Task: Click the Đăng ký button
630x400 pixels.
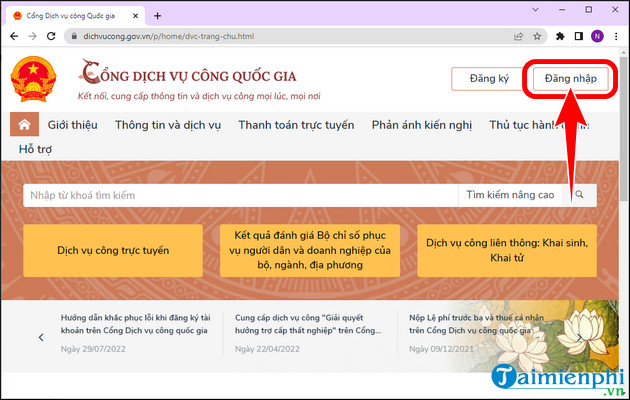Action: [x=488, y=79]
